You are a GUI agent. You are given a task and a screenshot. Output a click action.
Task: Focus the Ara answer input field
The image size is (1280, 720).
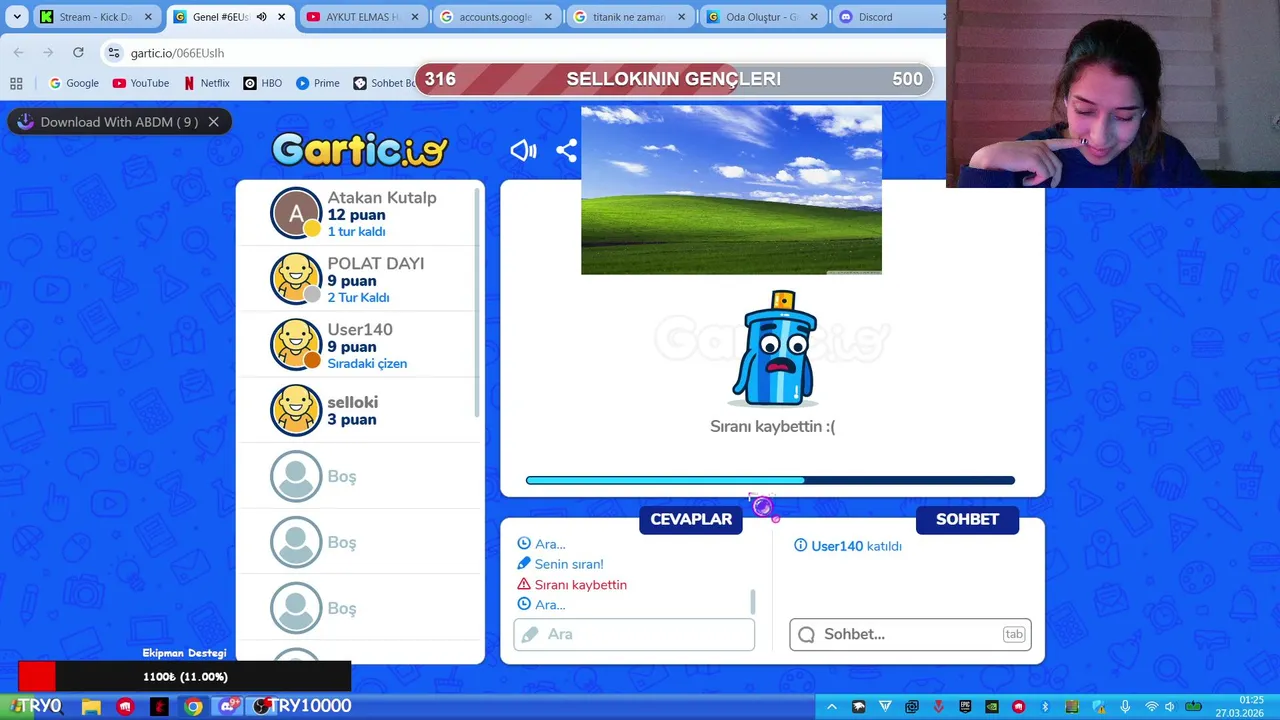pyautogui.click(x=634, y=634)
